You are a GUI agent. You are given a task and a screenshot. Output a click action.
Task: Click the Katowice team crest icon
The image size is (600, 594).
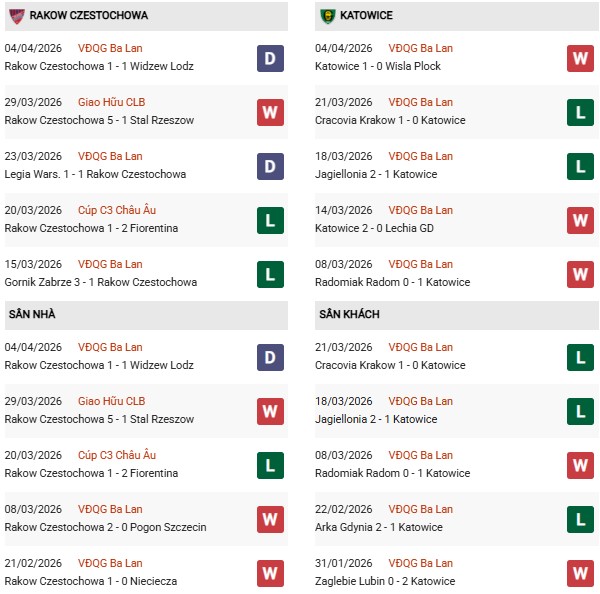(x=327, y=16)
